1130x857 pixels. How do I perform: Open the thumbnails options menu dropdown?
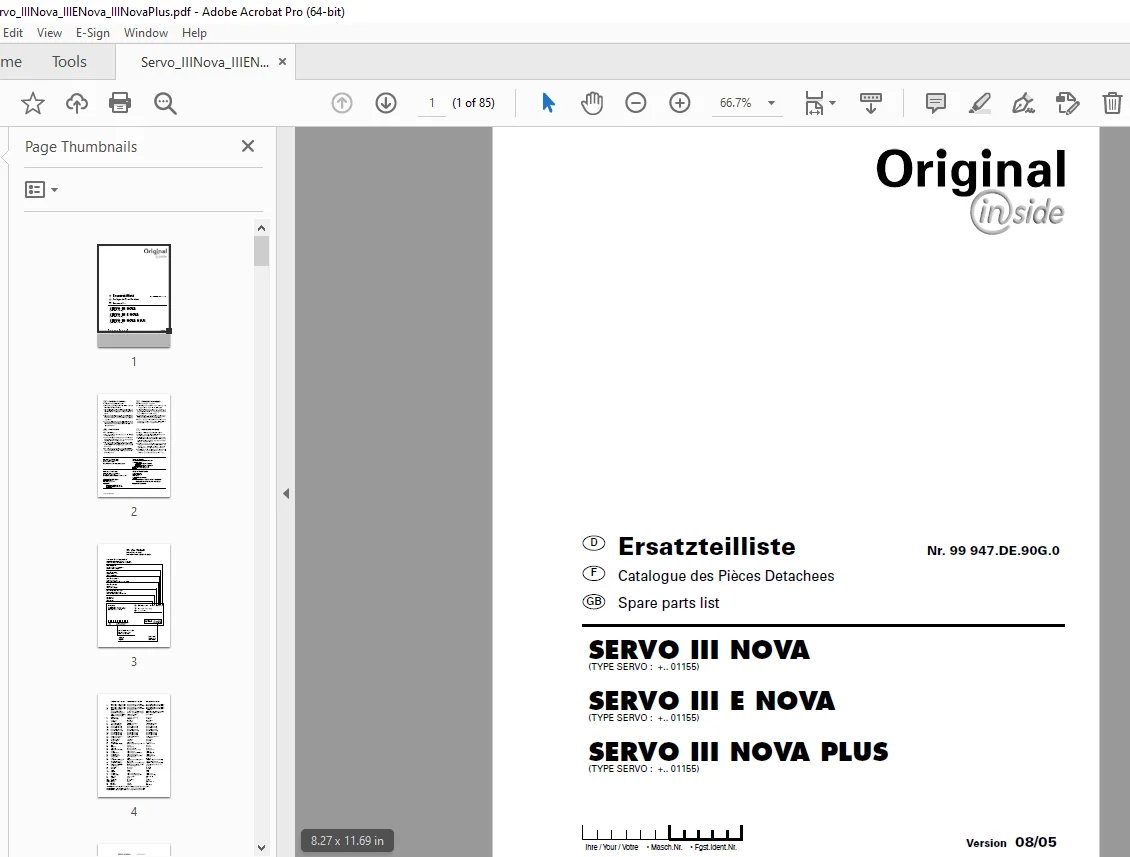41,190
